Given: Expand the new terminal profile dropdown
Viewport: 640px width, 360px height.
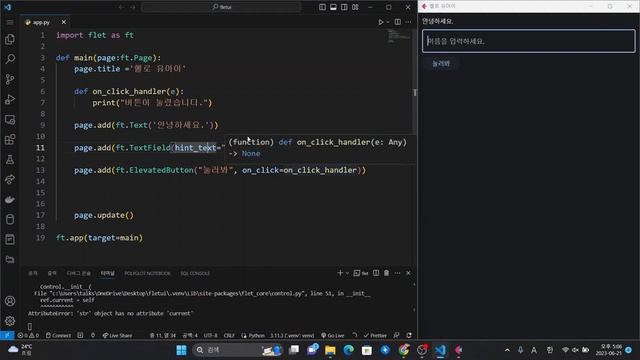Looking at the screenshot, I should pyautogui.click(x=347, y=273).
